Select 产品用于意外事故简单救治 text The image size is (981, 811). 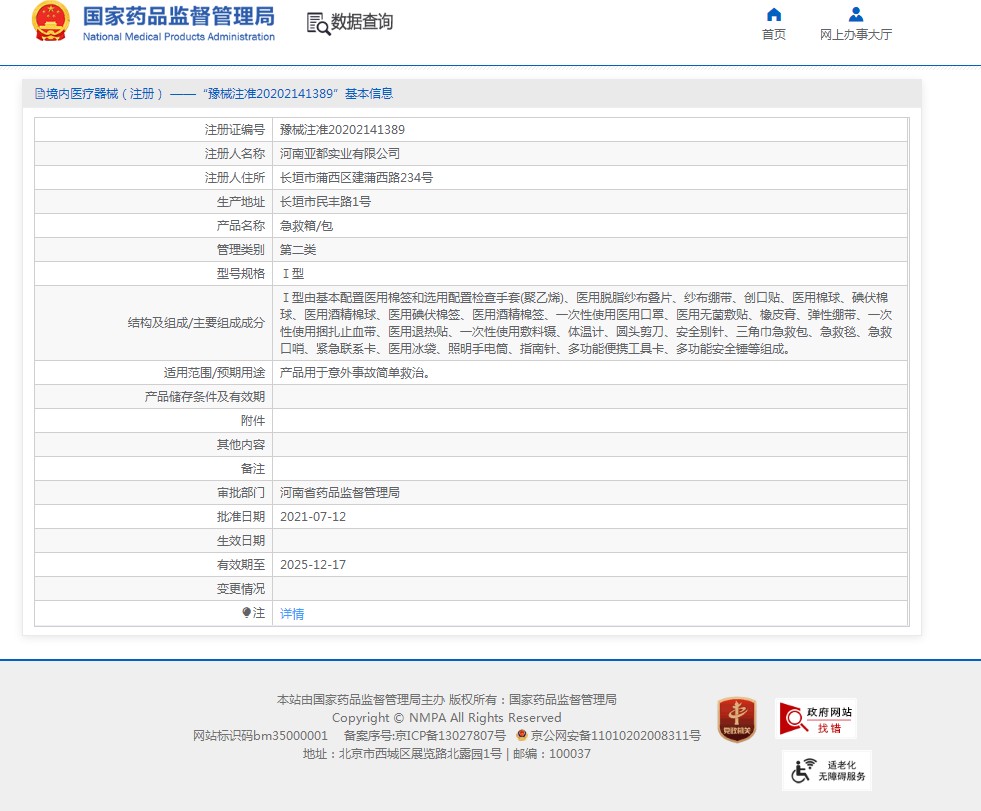[x=354, y=373]
